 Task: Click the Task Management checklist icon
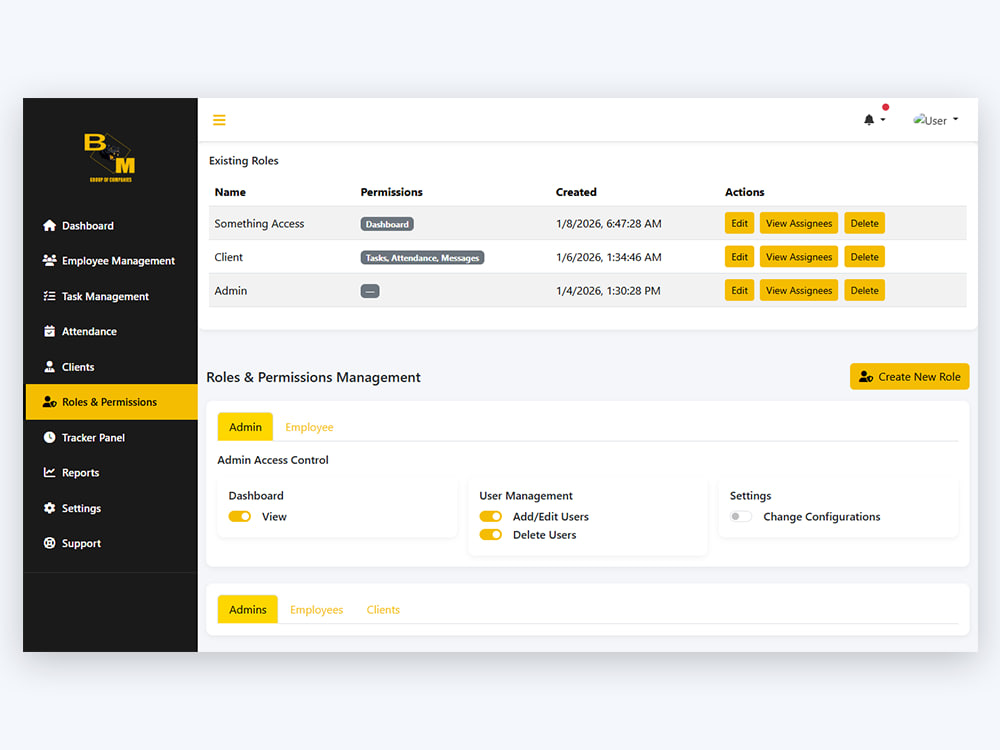pyautogui.click(x=49, y=296)
